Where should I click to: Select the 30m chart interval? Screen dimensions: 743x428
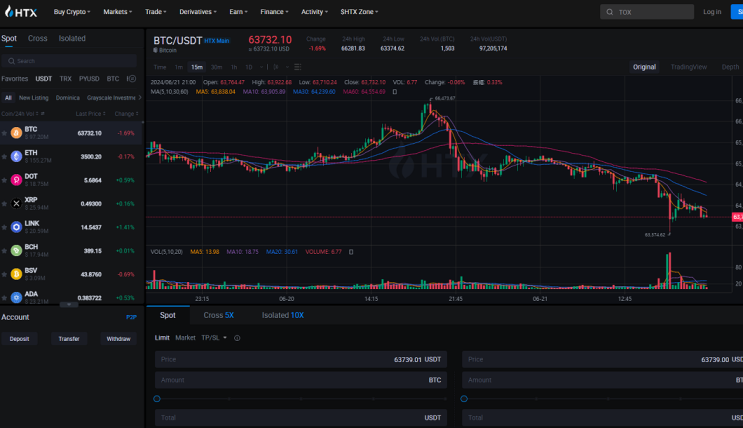[x=216, y=67]
